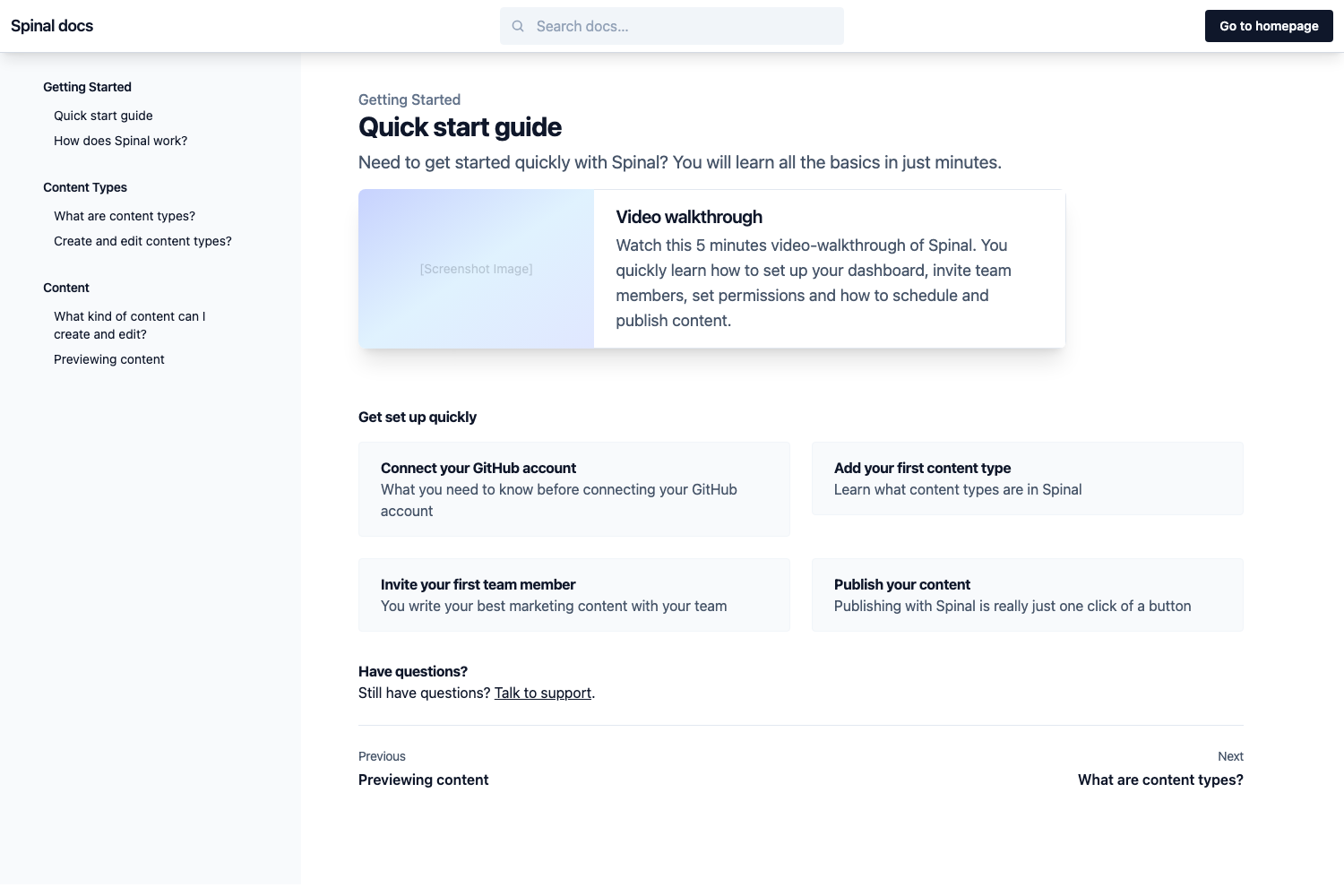Click the Content Types section heading

pos(84,187)
